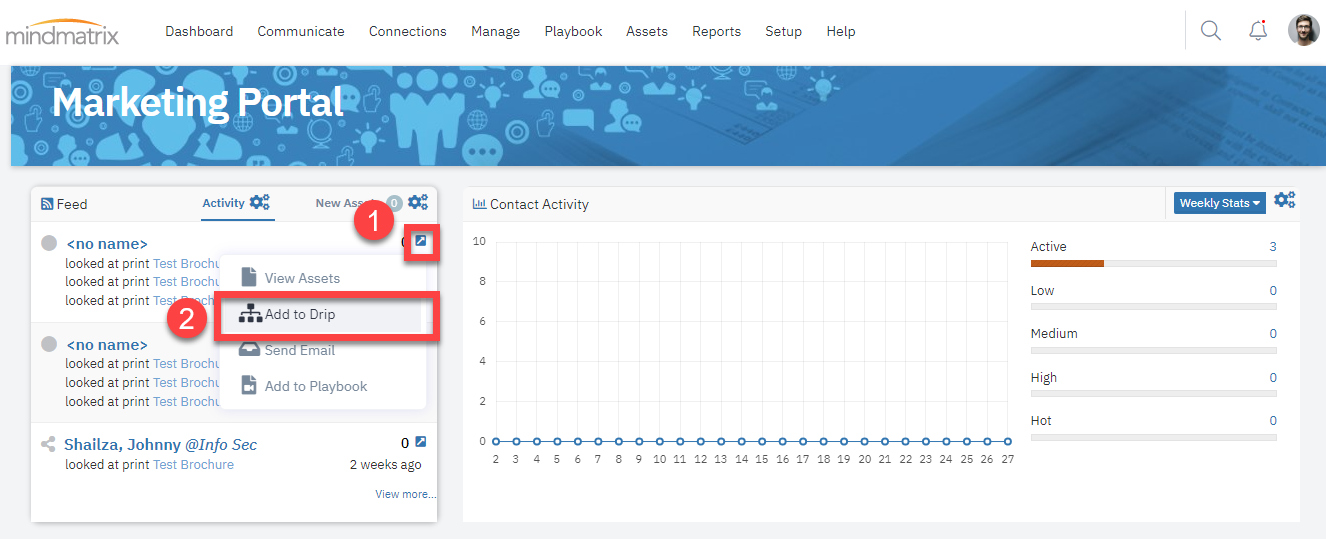1326x539 pixels.
Task: Open the Help menu
Action: [841, 31]
